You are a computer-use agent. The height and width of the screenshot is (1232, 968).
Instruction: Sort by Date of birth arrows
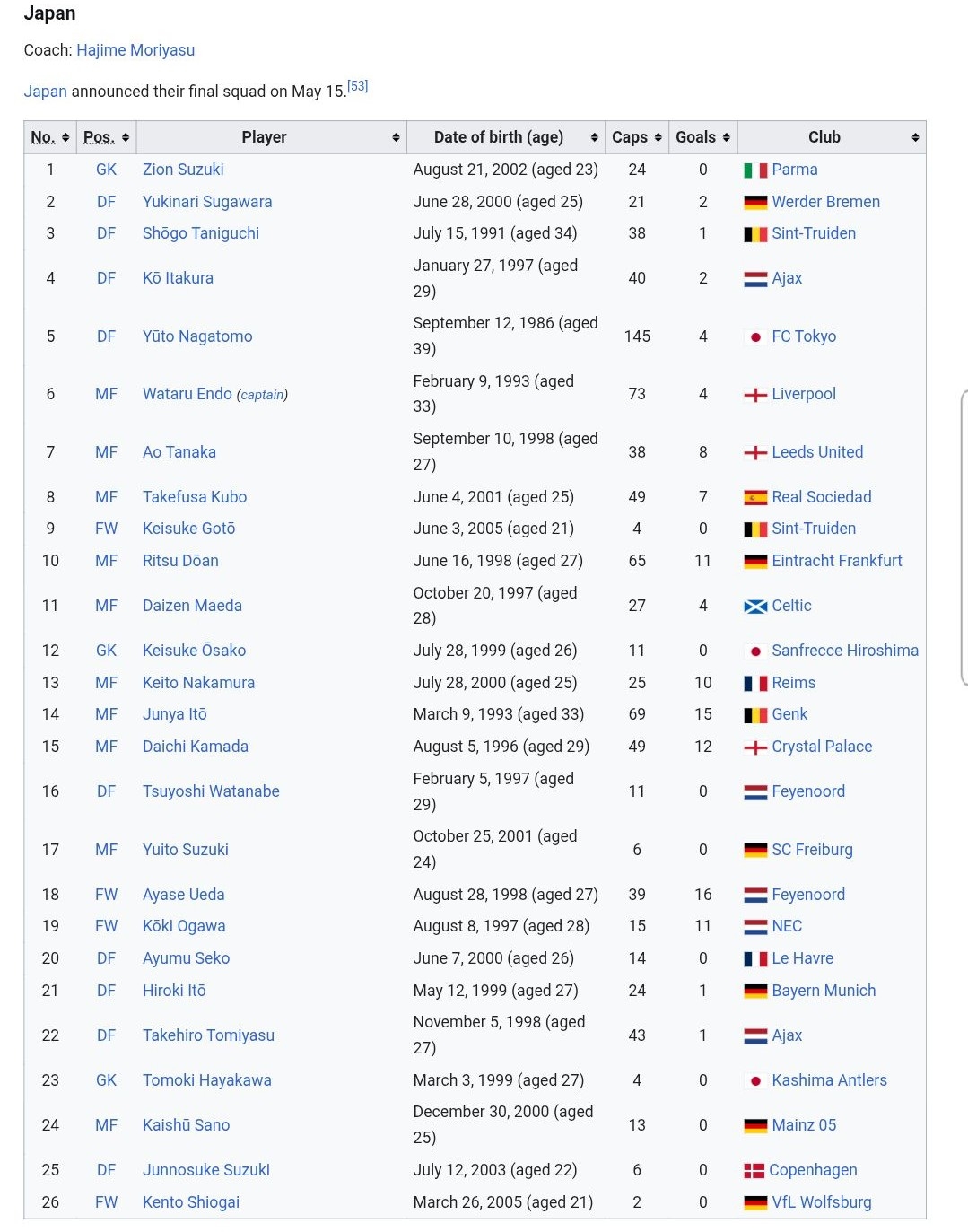(x=594, y=137)
